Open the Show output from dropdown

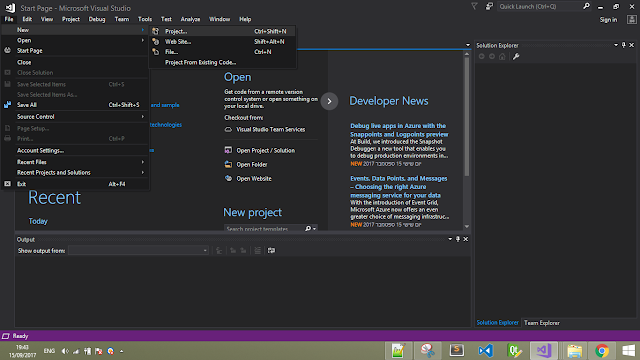click(x=138, y=250)
